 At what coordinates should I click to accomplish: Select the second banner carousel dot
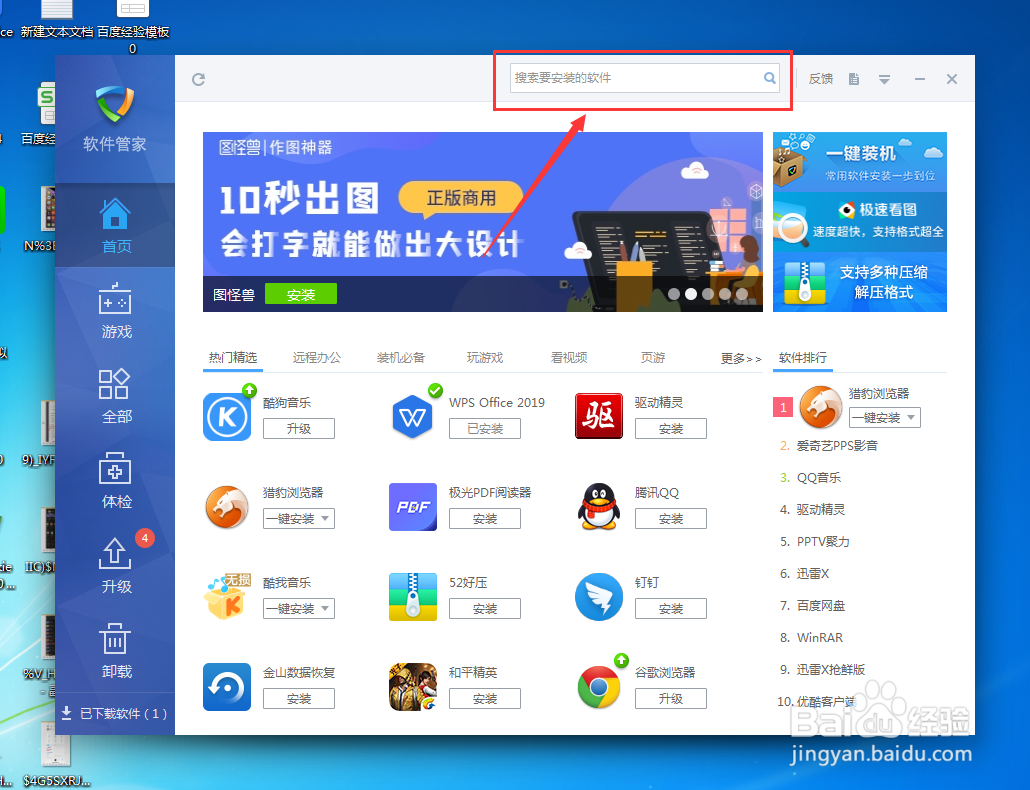(691, 294)
